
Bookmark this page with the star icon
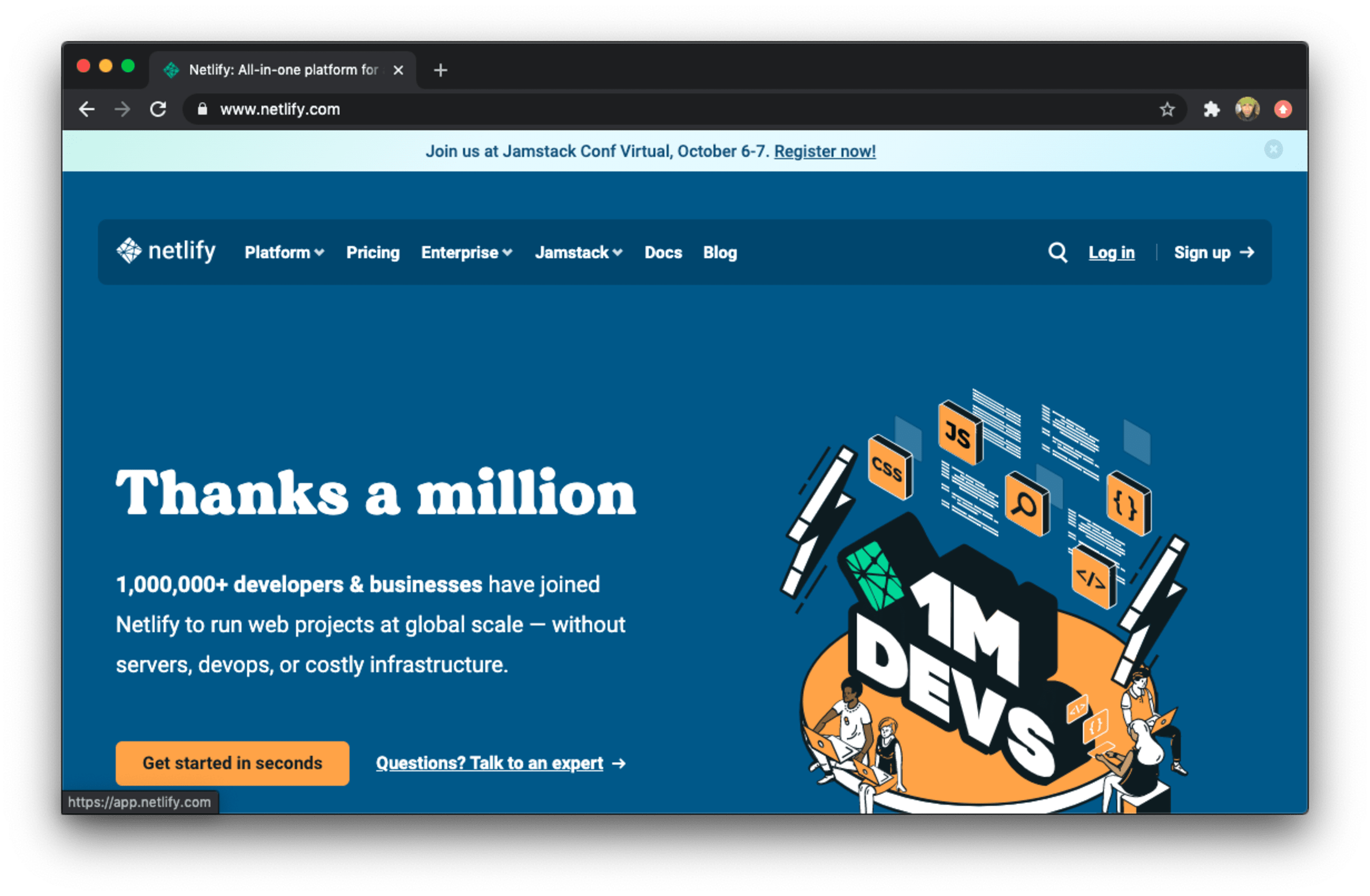point(1166,109)
